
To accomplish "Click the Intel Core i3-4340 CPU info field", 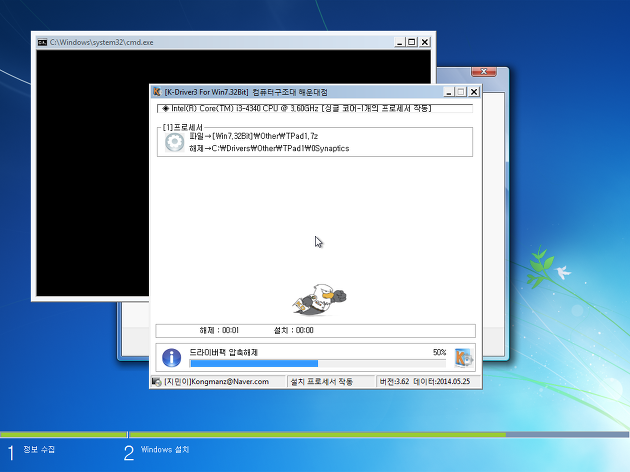I will click(315, 108).
